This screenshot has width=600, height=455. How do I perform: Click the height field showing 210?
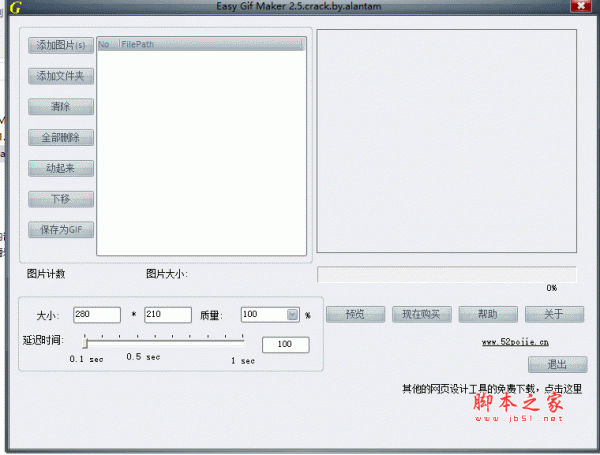pyautogui.click(x=168, y=315)
